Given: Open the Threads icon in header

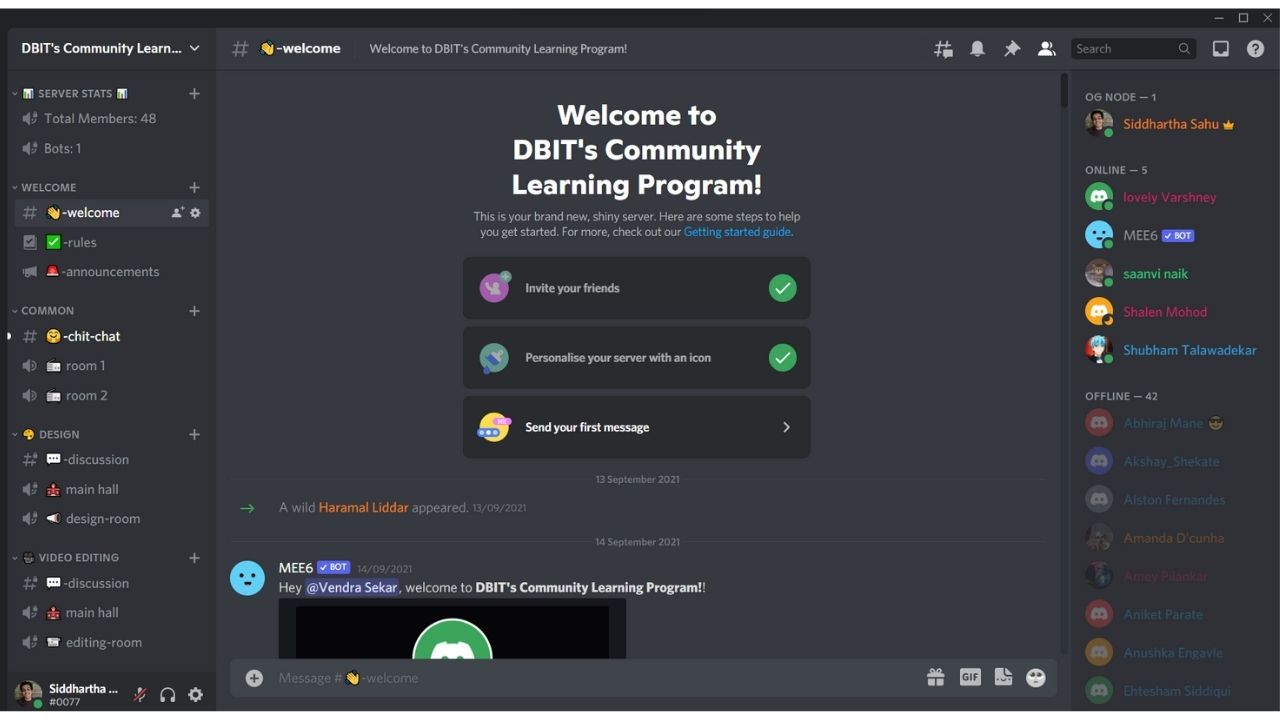Looking at the screenshot, I should pos(943,48).
